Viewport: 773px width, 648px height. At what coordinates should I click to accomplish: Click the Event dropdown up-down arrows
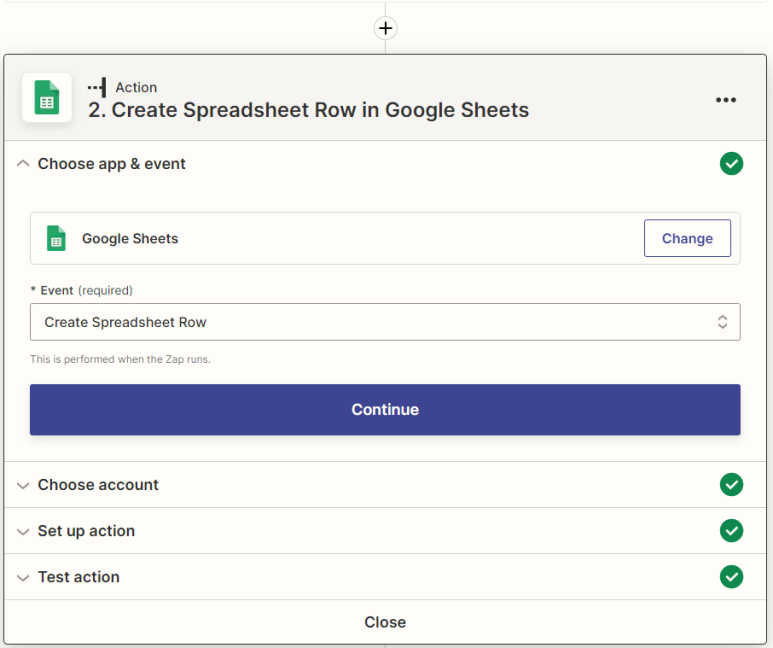[722, 322]
